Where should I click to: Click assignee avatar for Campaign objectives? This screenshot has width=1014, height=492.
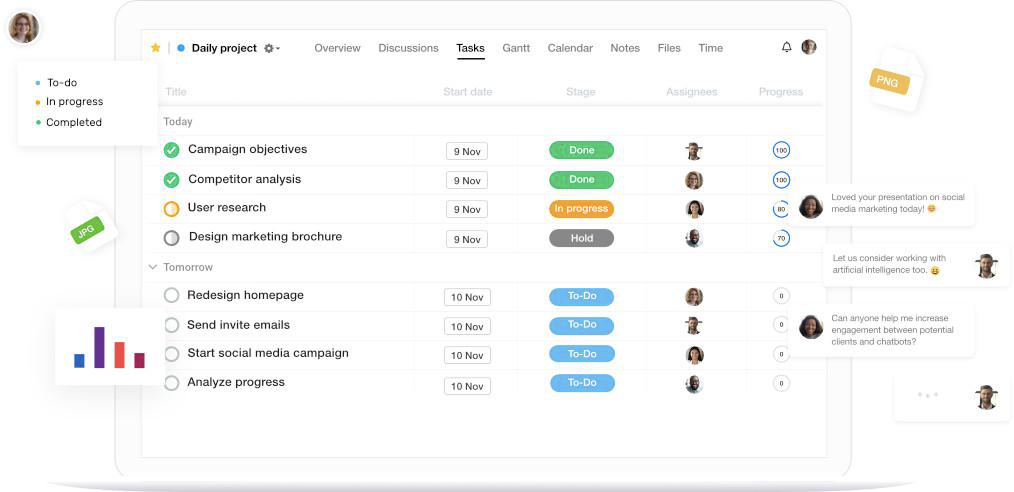tap(694, 151)
